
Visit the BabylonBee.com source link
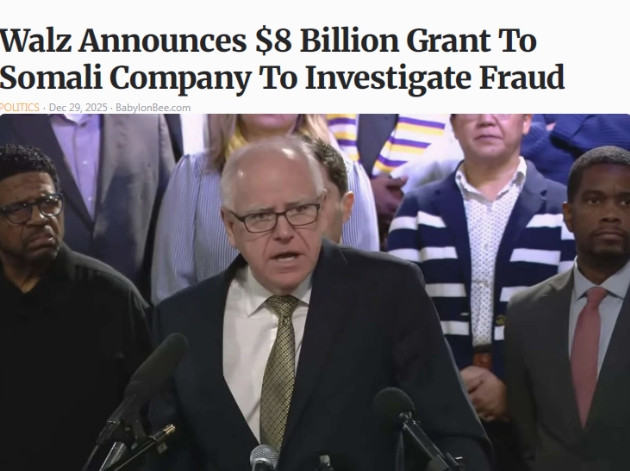pyautogui.click(x=153, y=108)
